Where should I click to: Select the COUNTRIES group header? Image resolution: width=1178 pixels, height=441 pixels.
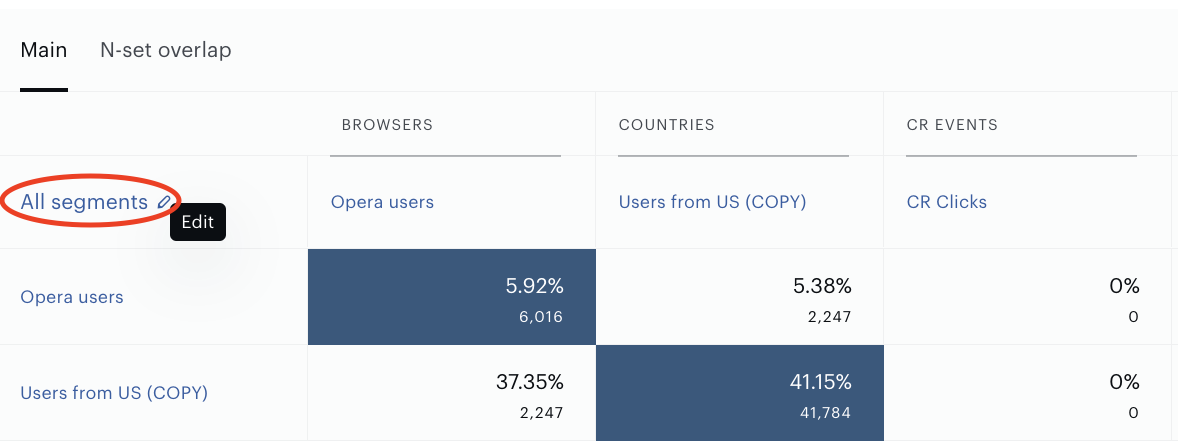666,125
